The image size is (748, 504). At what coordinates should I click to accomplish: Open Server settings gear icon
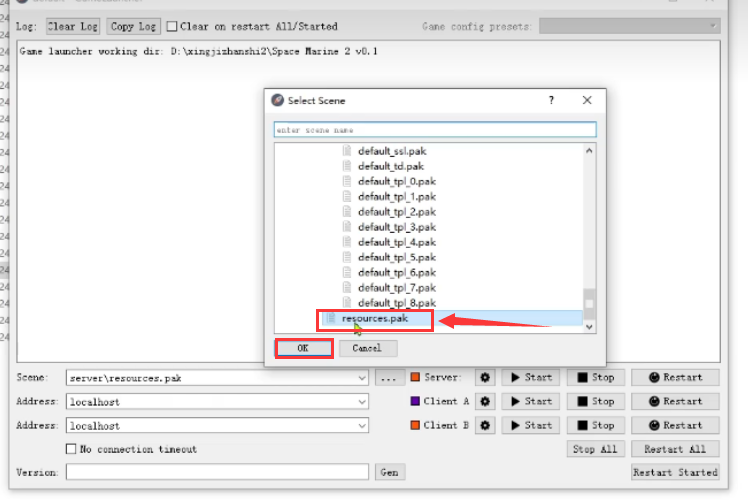click(x=486, y=378)
